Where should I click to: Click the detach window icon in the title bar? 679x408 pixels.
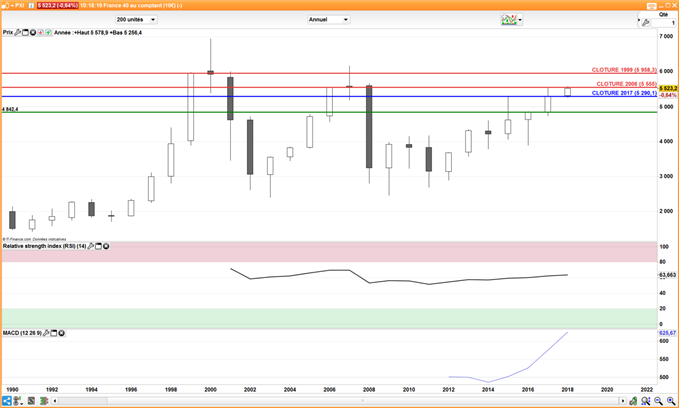point(652,6)
